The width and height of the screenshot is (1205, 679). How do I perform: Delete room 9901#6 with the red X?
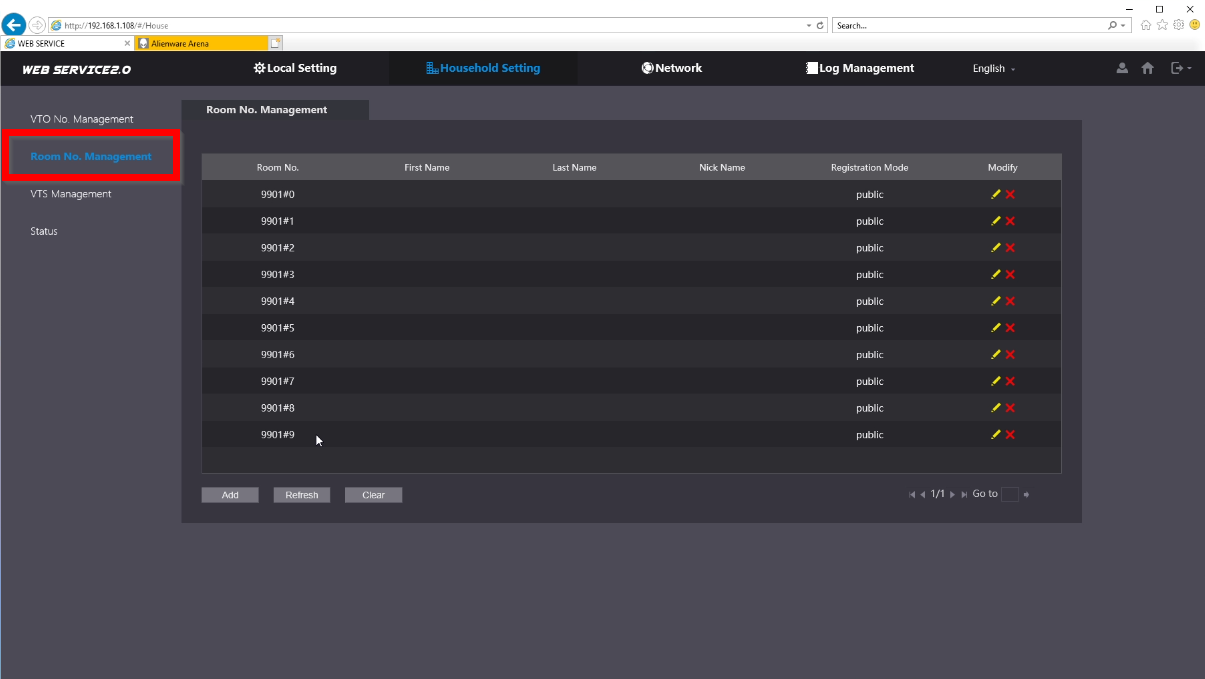click(x=1010, y=354)
